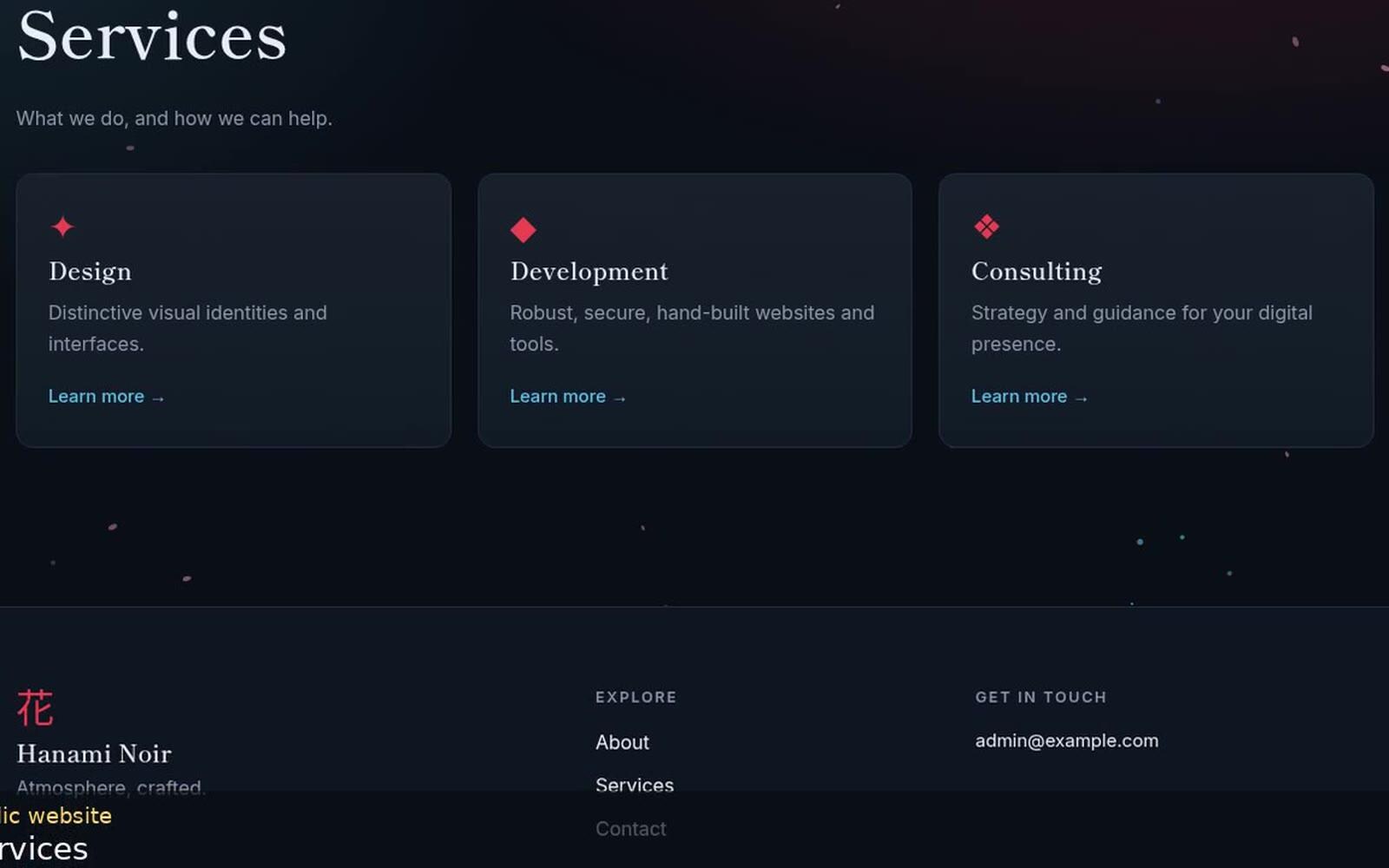Click the subtitle "What we do, and how we can help."

[x=174, y=118]
